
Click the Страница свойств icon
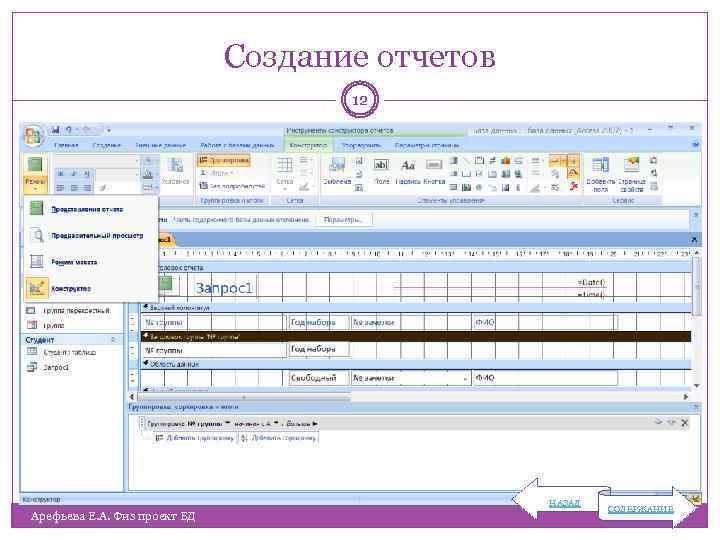[x=632, y=174]
